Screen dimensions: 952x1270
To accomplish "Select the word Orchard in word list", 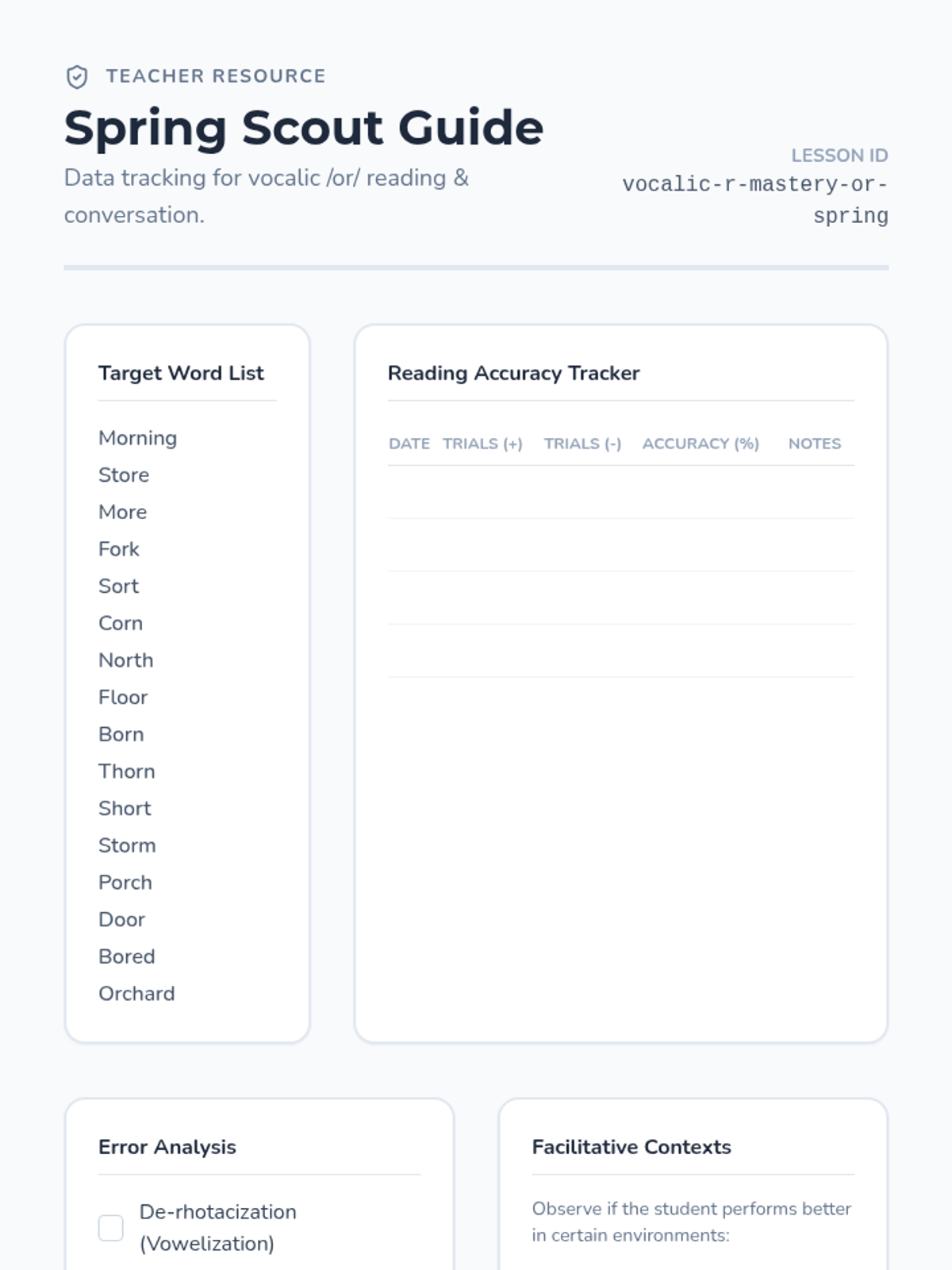I will 136,994.
